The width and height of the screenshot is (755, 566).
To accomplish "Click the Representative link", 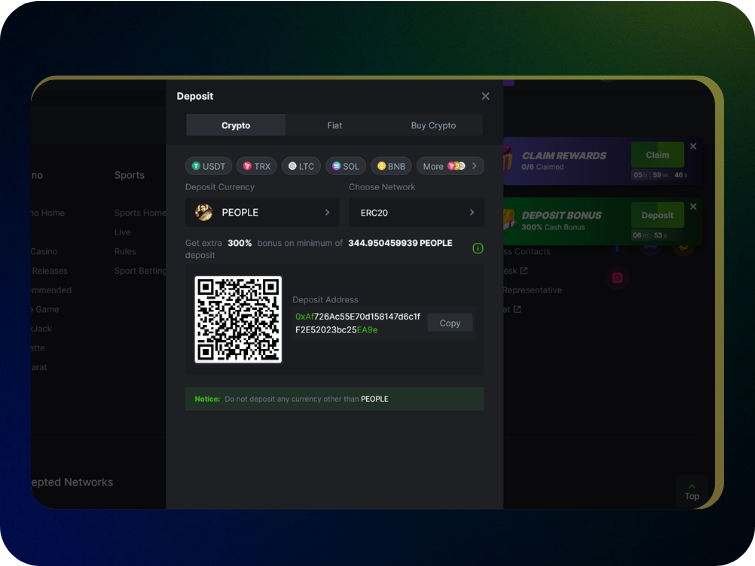I will click(532, 290).
